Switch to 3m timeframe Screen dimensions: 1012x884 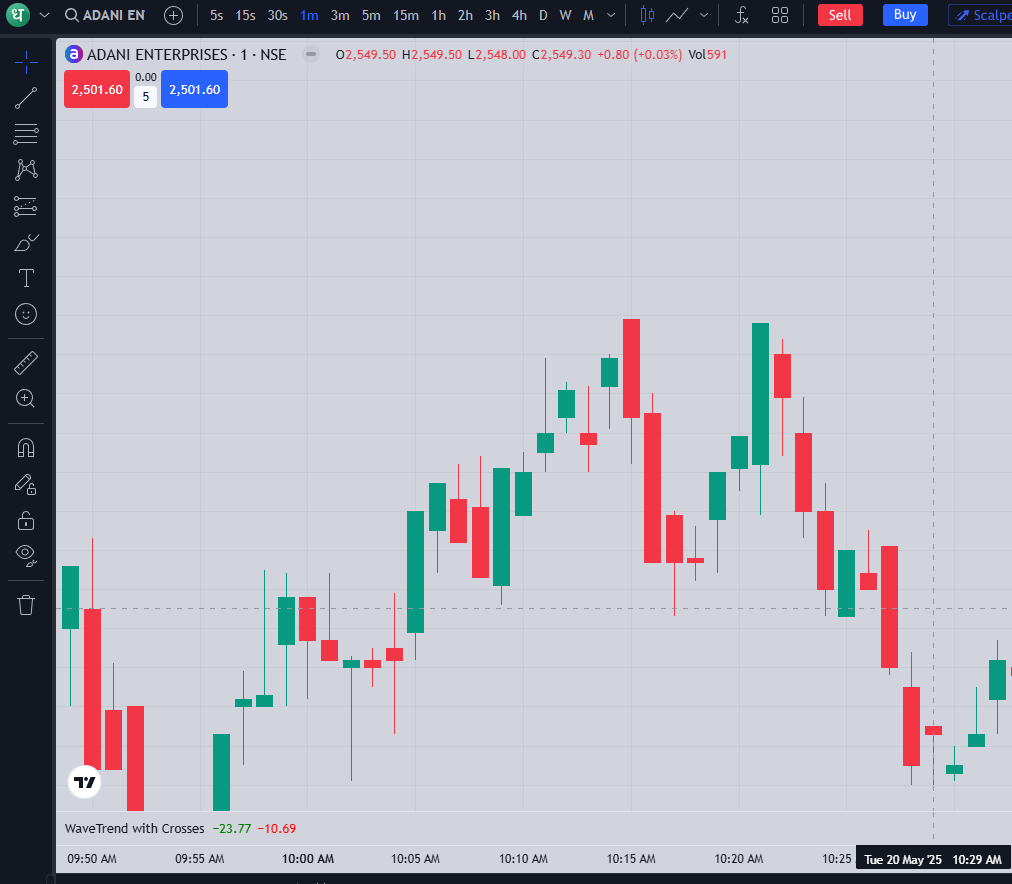(340, 15)
